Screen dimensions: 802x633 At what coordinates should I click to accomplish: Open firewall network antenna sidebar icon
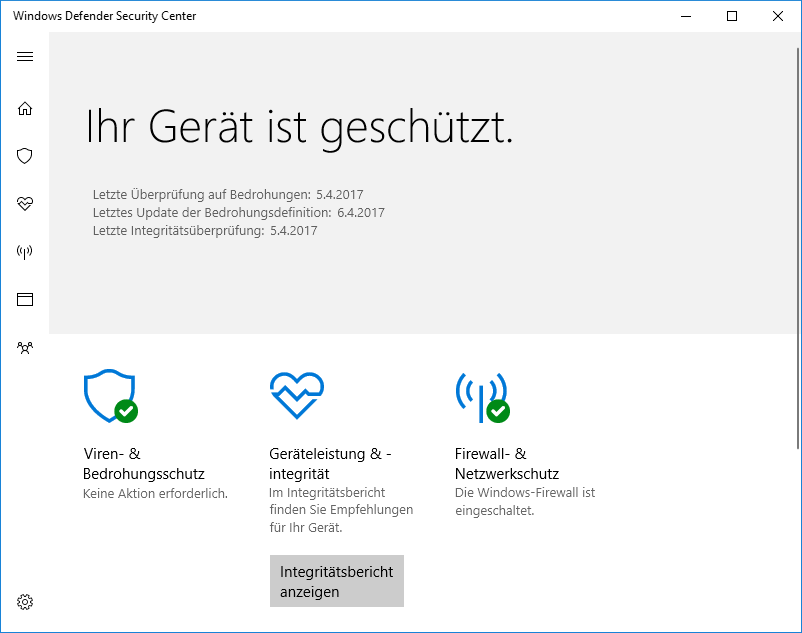click(x=25, y=252)
